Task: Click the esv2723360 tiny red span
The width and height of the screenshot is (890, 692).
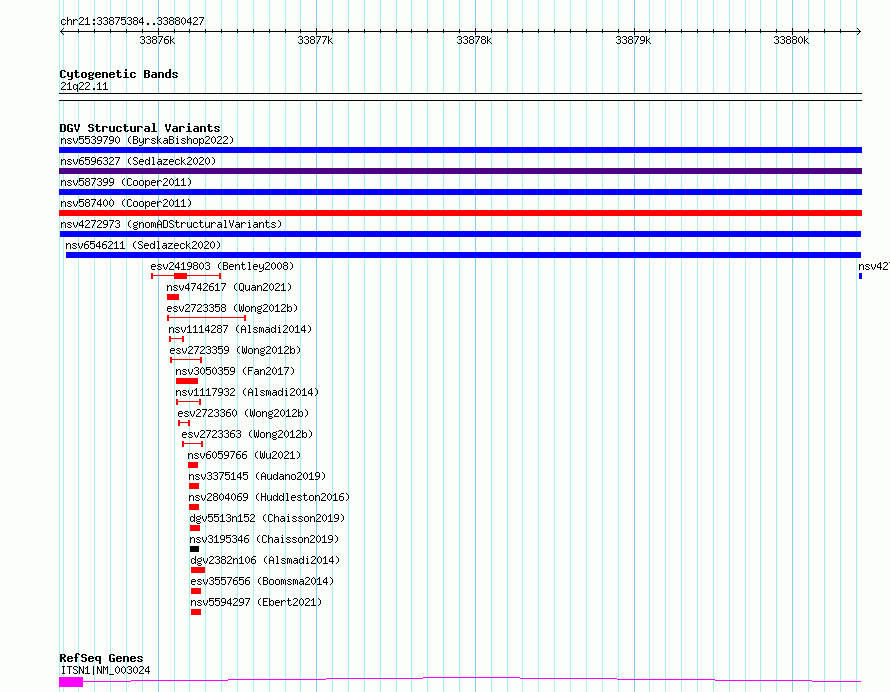Action: (184, 423)
